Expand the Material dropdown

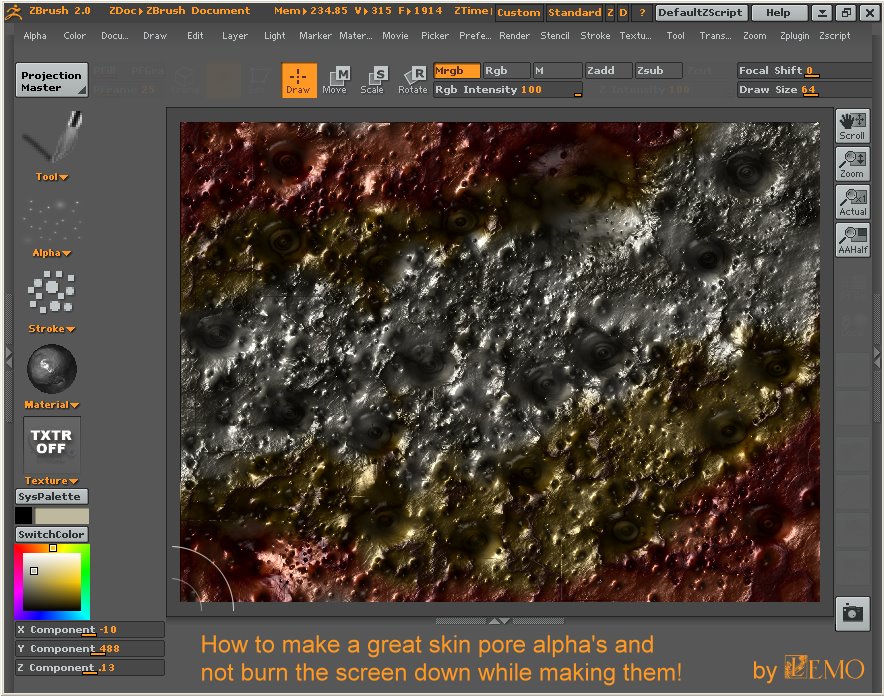(51, 405)
